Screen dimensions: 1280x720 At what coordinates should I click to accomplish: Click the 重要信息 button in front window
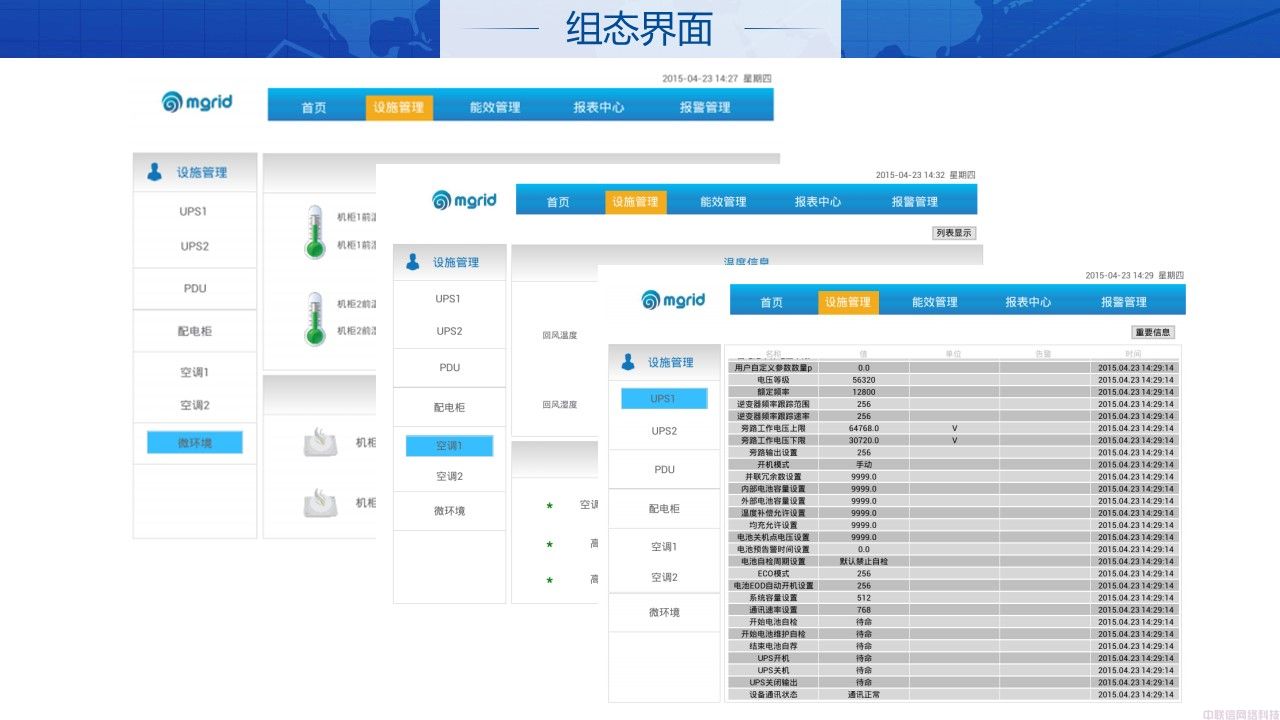(x=1153, y=332)
